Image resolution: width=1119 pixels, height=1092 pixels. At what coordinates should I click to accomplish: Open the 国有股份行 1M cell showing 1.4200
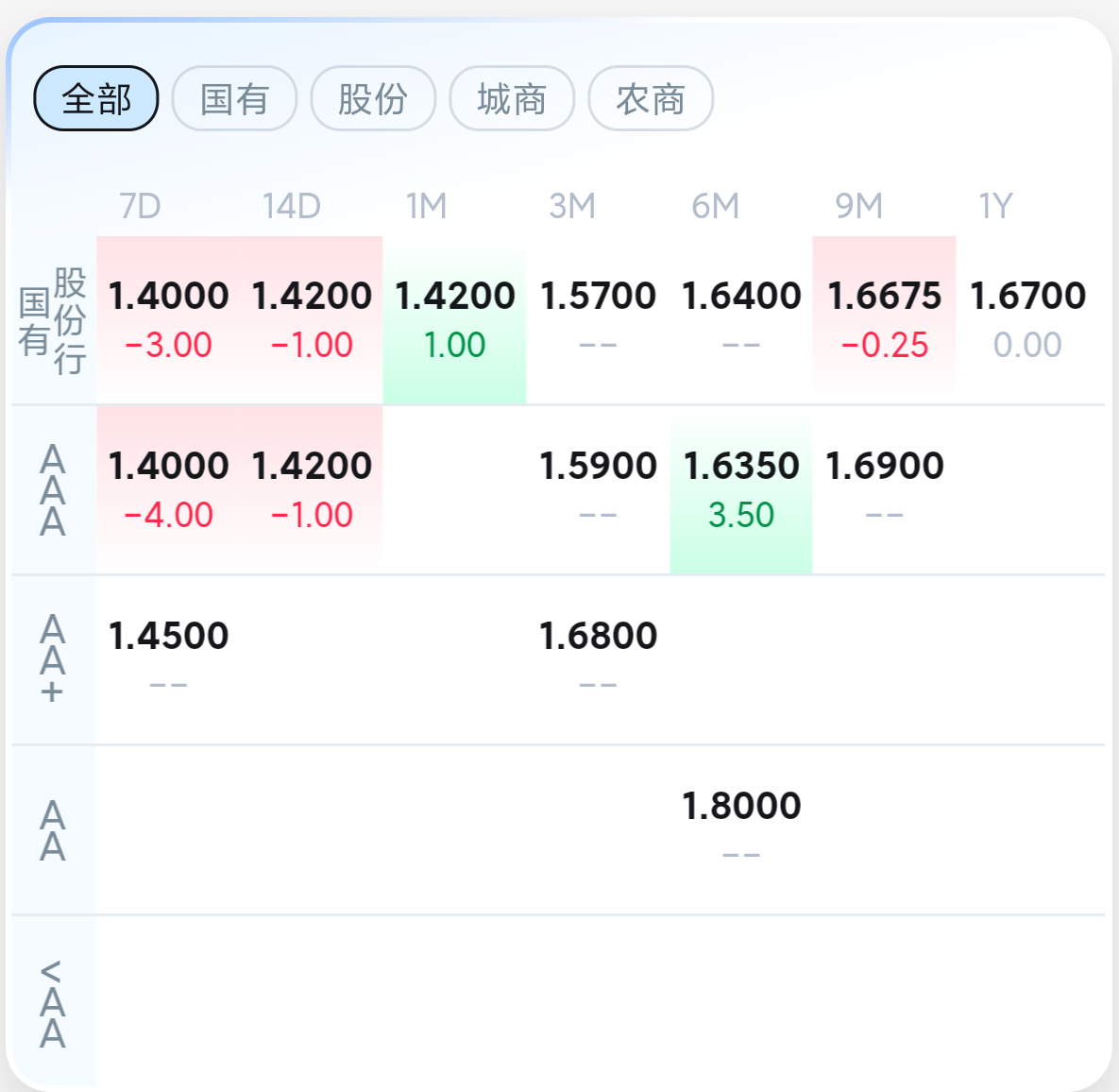point(454,320)
